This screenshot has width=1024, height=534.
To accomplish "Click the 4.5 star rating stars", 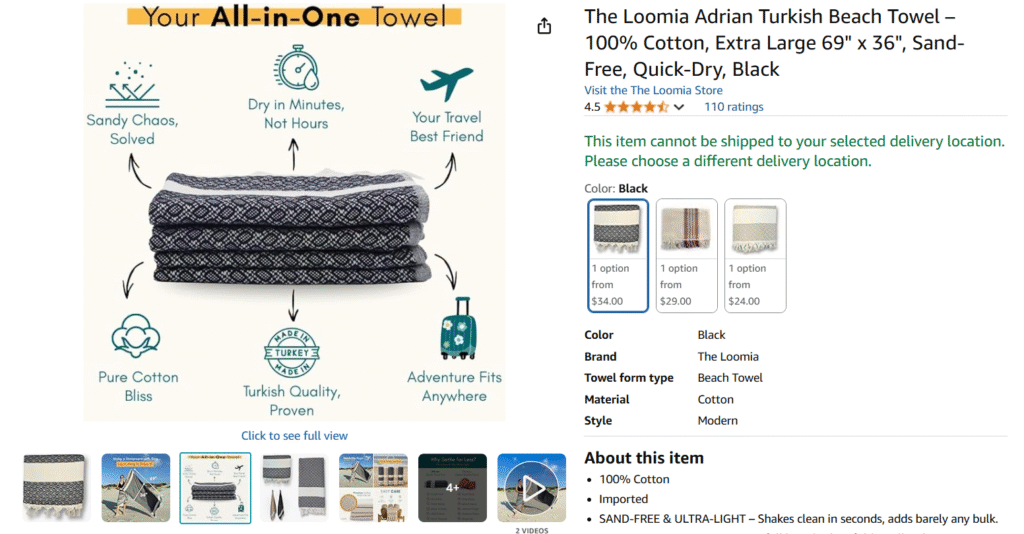I will (636, 107).
